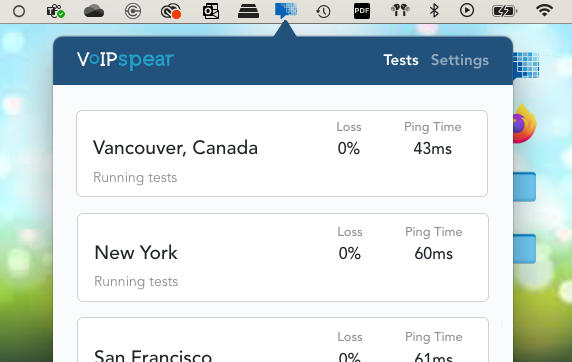The image size is (572, 362).
Task: Open the Firefox icon on the desktop
Action: (x=525, y=124)
